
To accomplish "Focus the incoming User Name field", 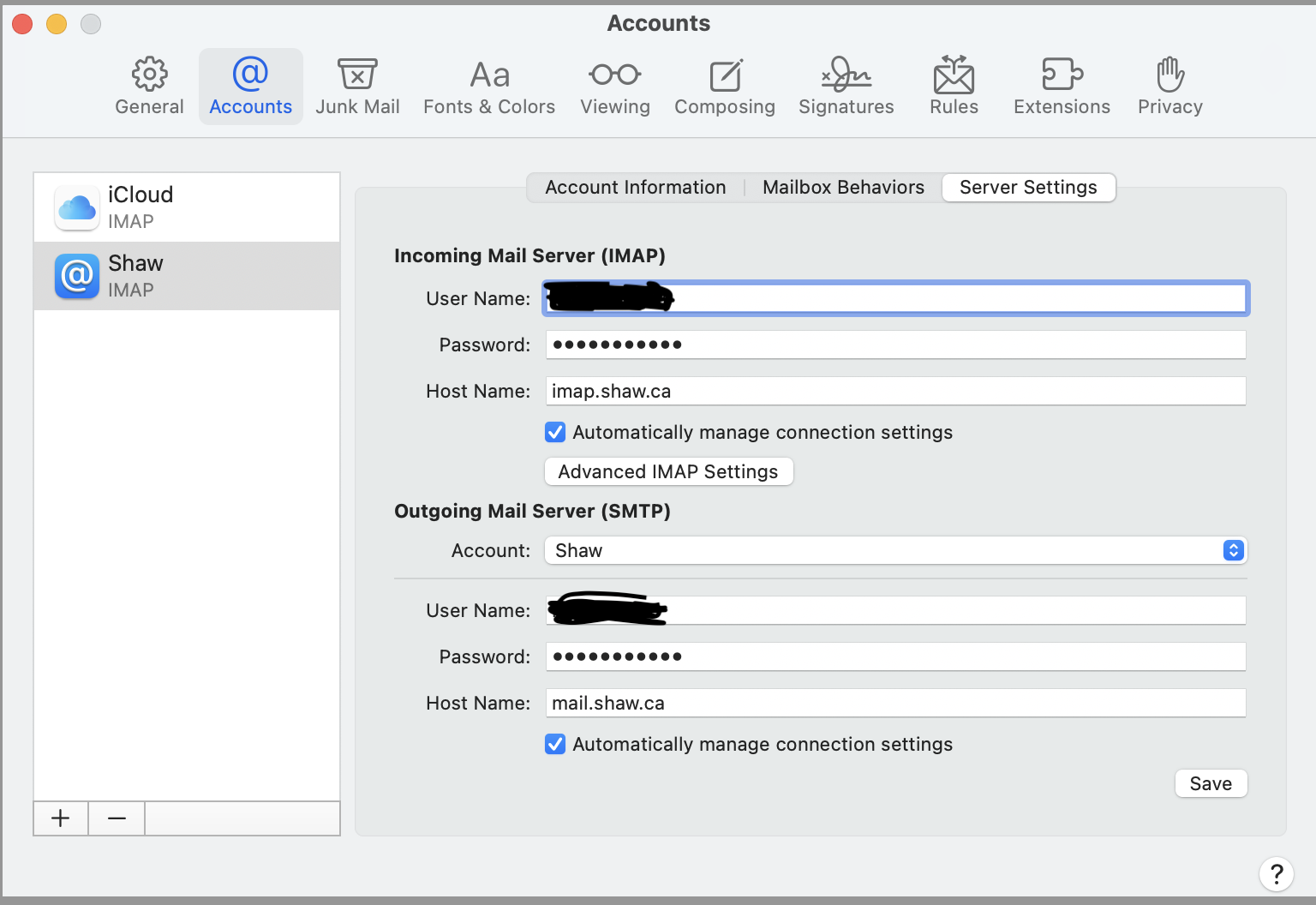I will point(896,298).
